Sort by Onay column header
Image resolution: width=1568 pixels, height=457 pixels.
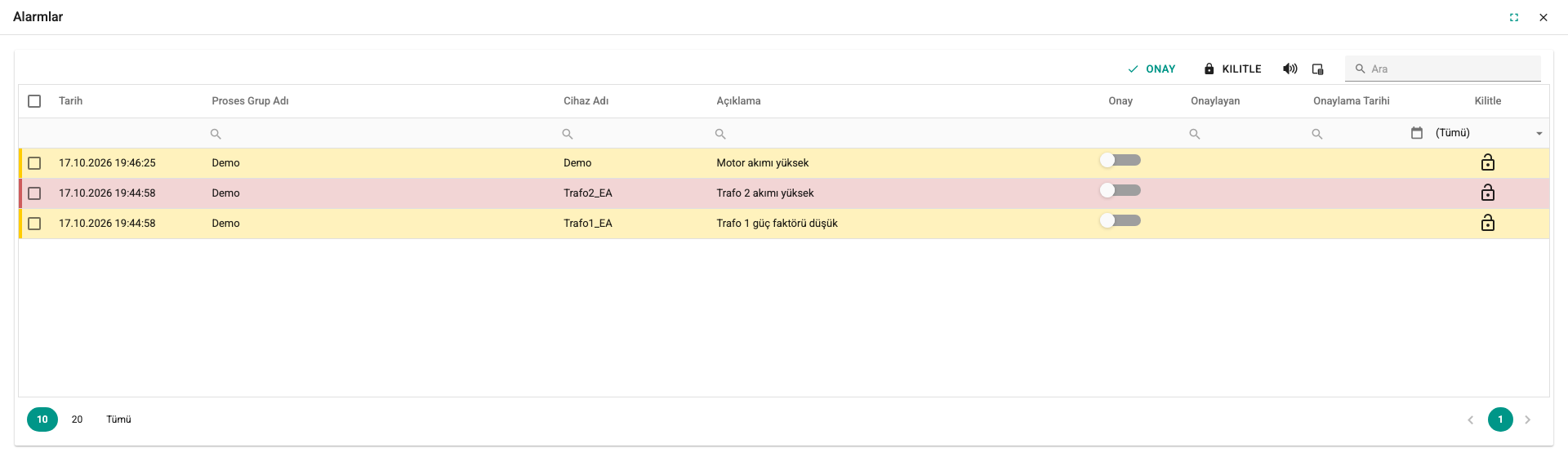[1120, 101]
